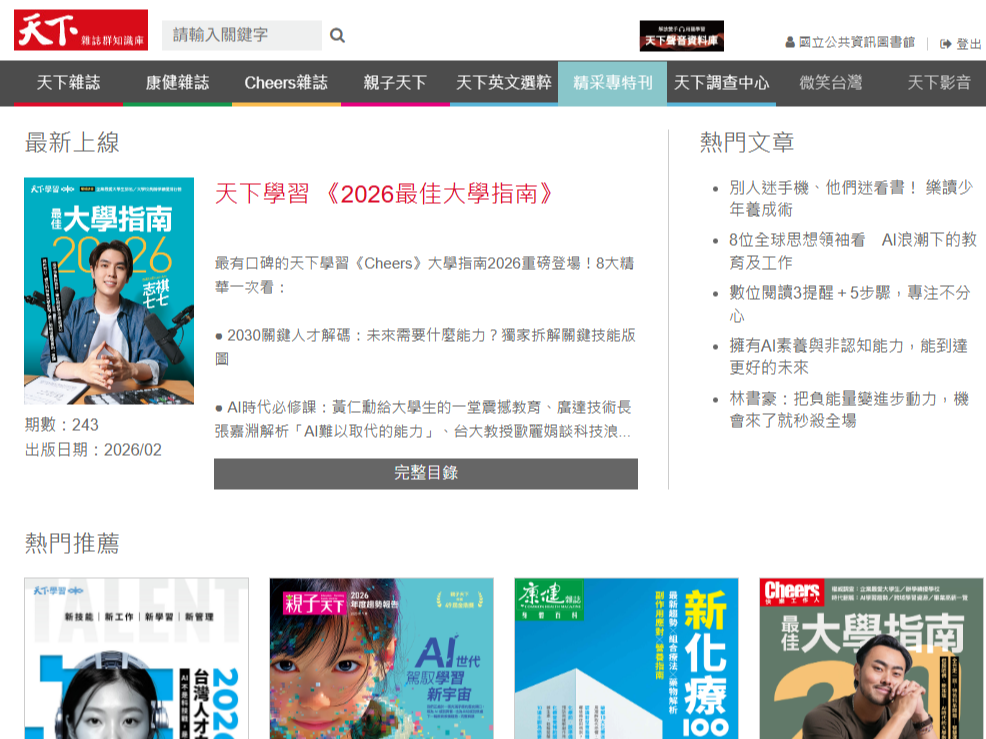Open the 康健雜誌 tab
986x739 pixels.
pos(177,82)
